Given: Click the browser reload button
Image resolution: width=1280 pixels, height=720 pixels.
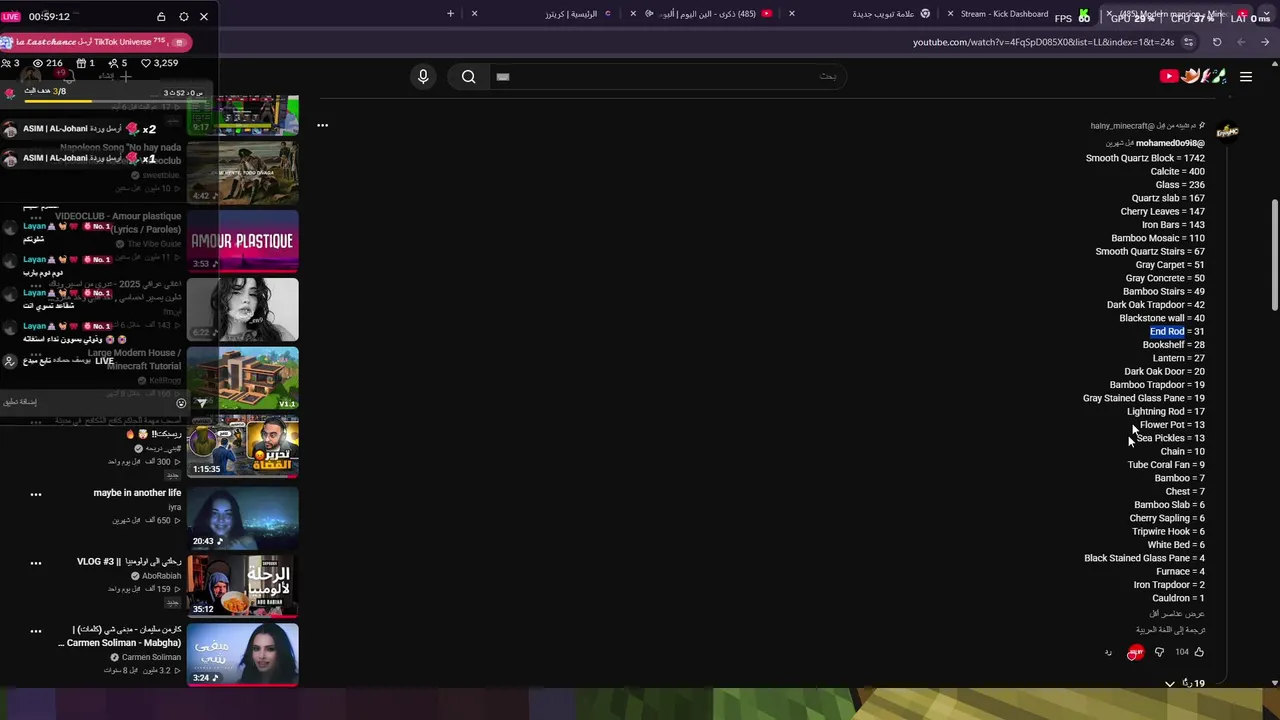Looking at the screenshot, I should click(1217, 42).
